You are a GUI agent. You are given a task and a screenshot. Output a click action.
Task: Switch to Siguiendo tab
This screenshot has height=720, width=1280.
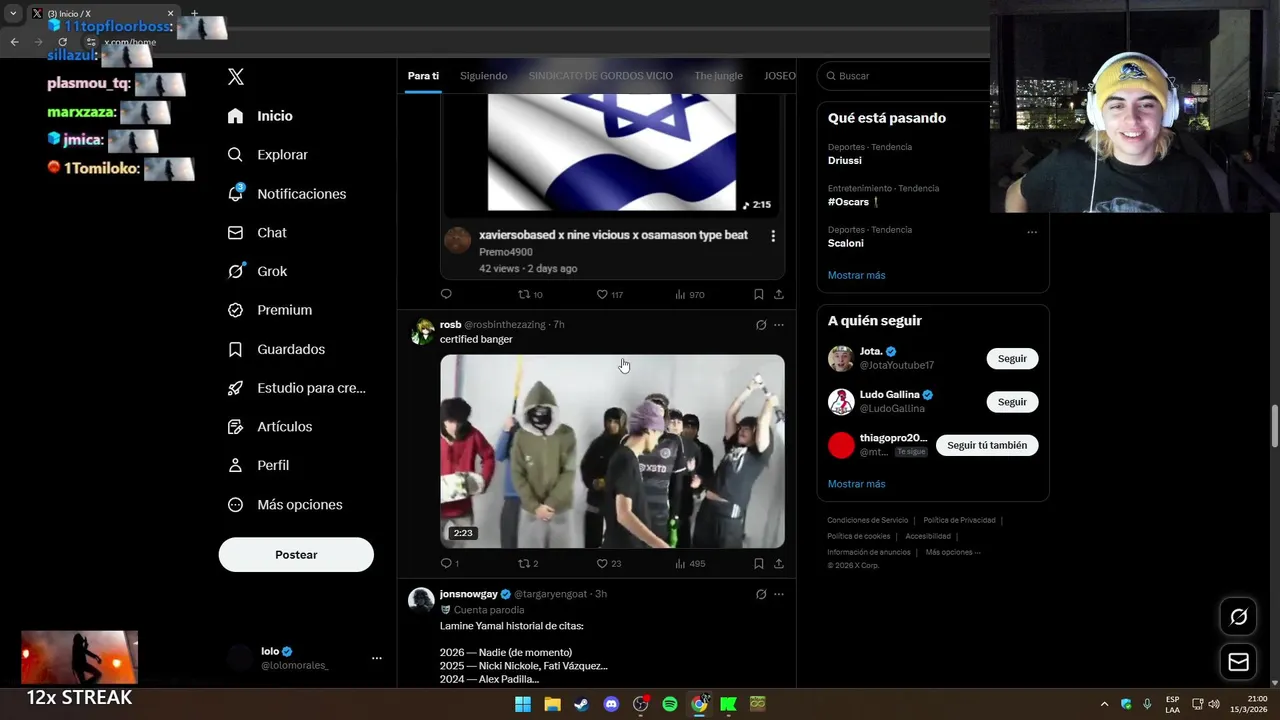pyautogui.click(x=483, y=76)
